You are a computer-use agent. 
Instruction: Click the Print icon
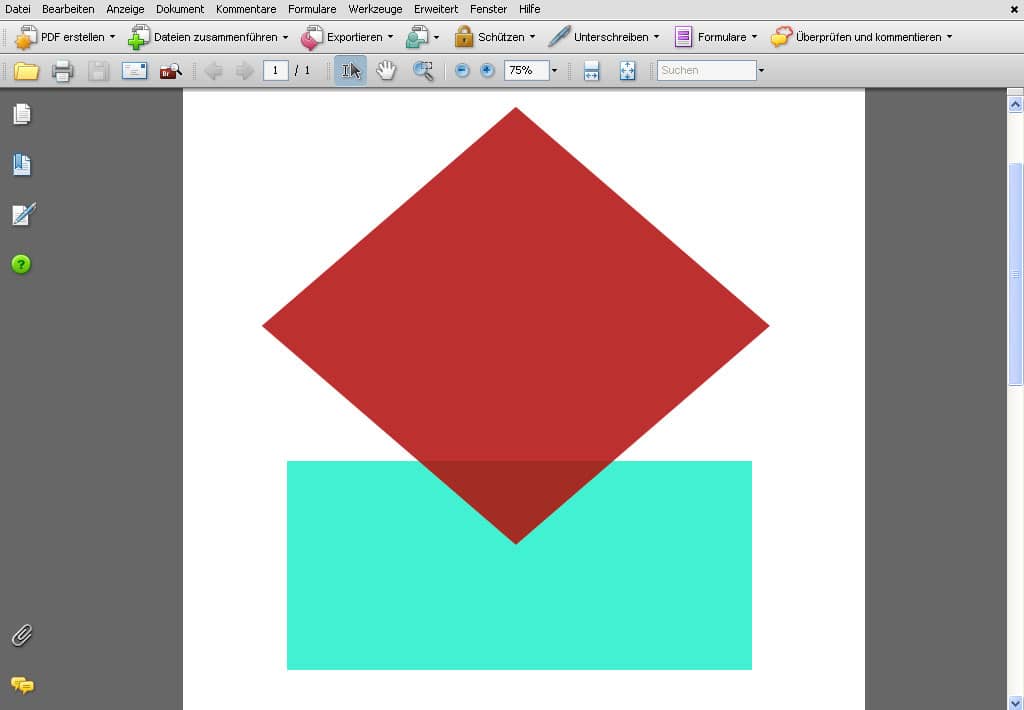[63, 71]
